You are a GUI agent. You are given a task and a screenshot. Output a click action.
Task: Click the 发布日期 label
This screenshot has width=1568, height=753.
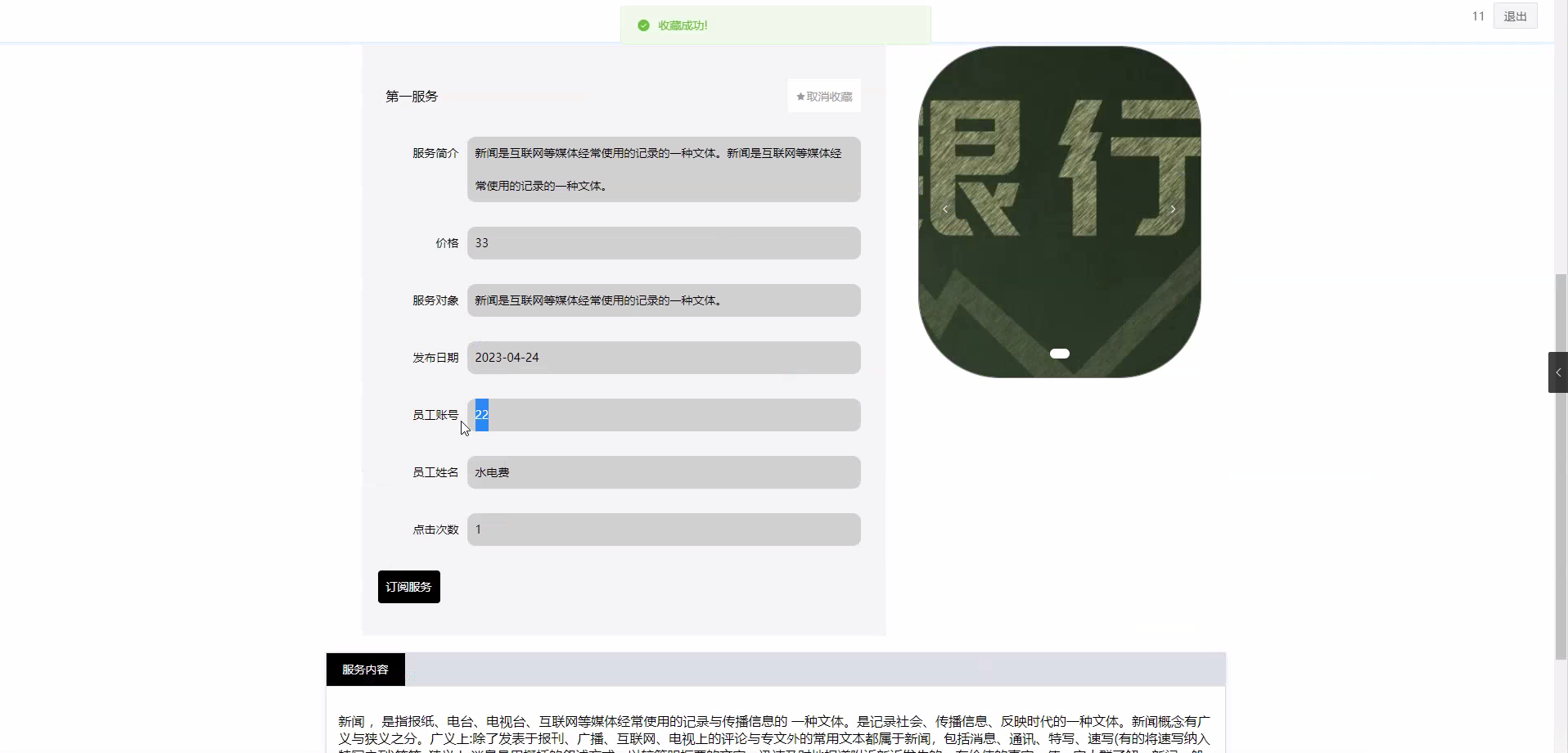click(435, 358)
